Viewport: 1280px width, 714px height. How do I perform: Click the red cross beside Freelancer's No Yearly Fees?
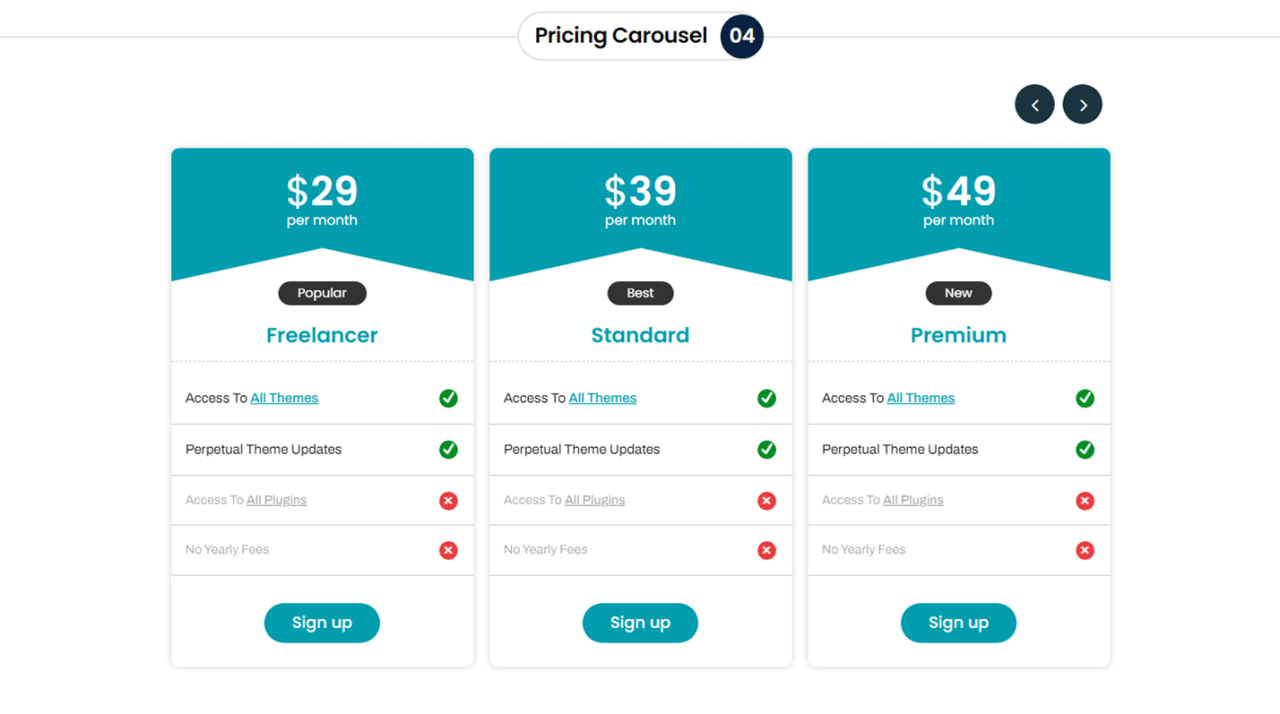pos(448,550)
